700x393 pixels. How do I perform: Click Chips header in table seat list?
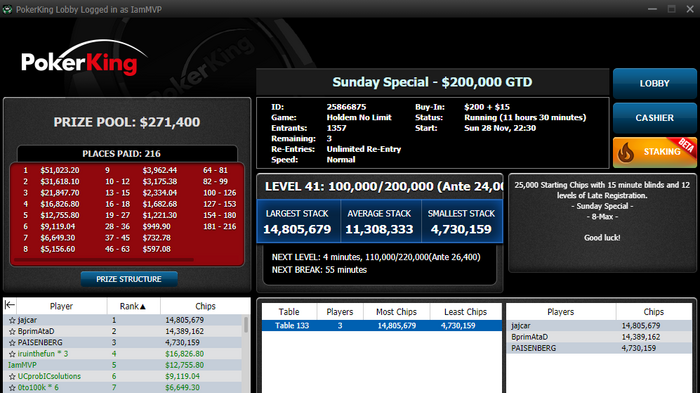pos(654,312)
